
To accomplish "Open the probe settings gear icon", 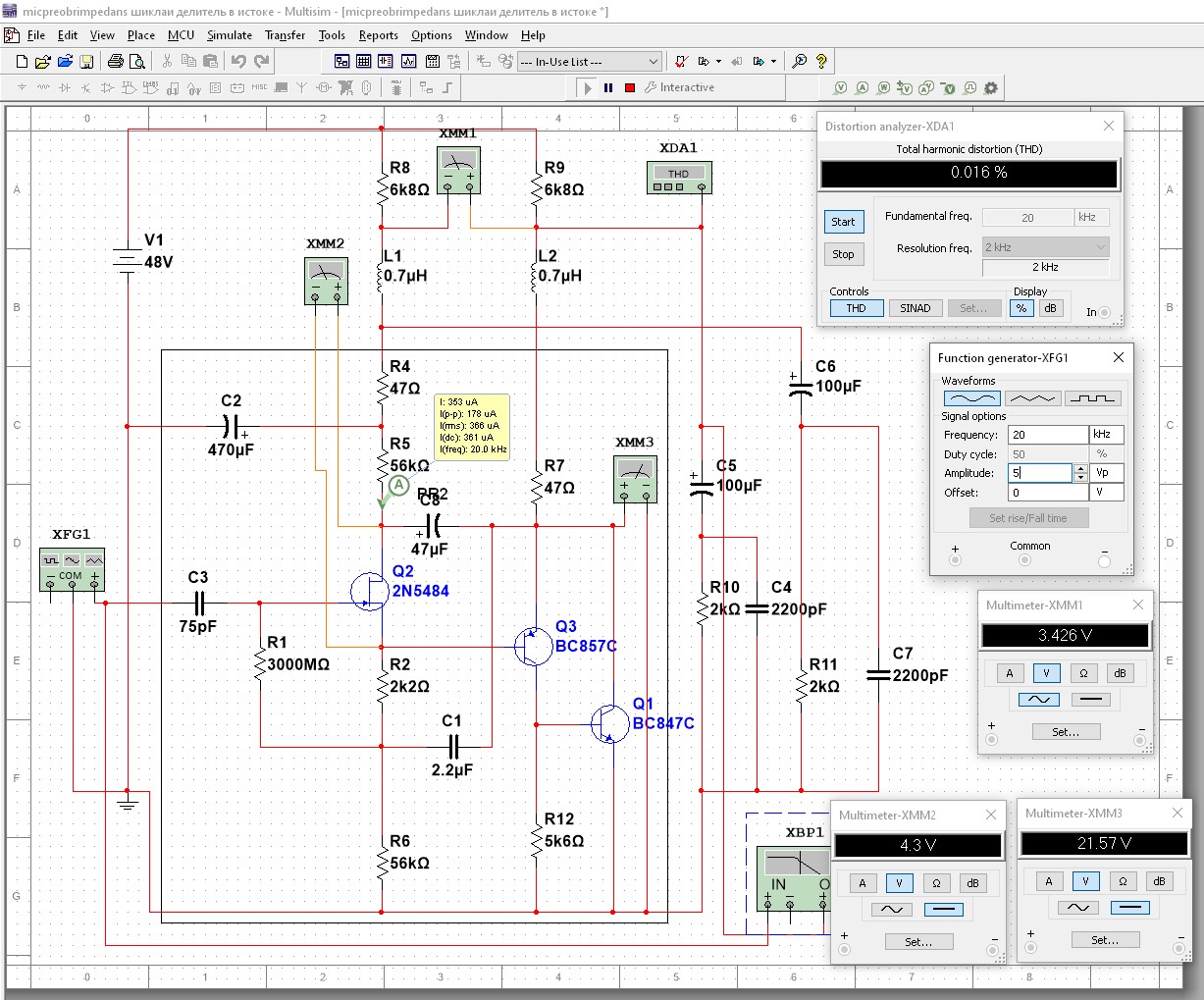I will point(991,87).
